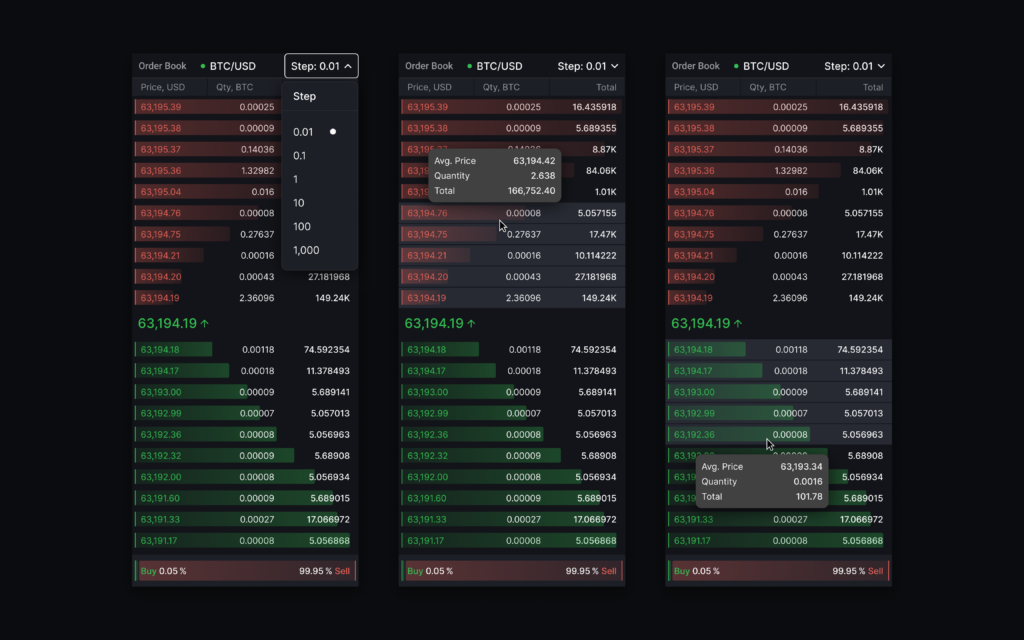Click bid price 63,192.99 in right order book
1024x640 pixels.
tap(694, 413)
